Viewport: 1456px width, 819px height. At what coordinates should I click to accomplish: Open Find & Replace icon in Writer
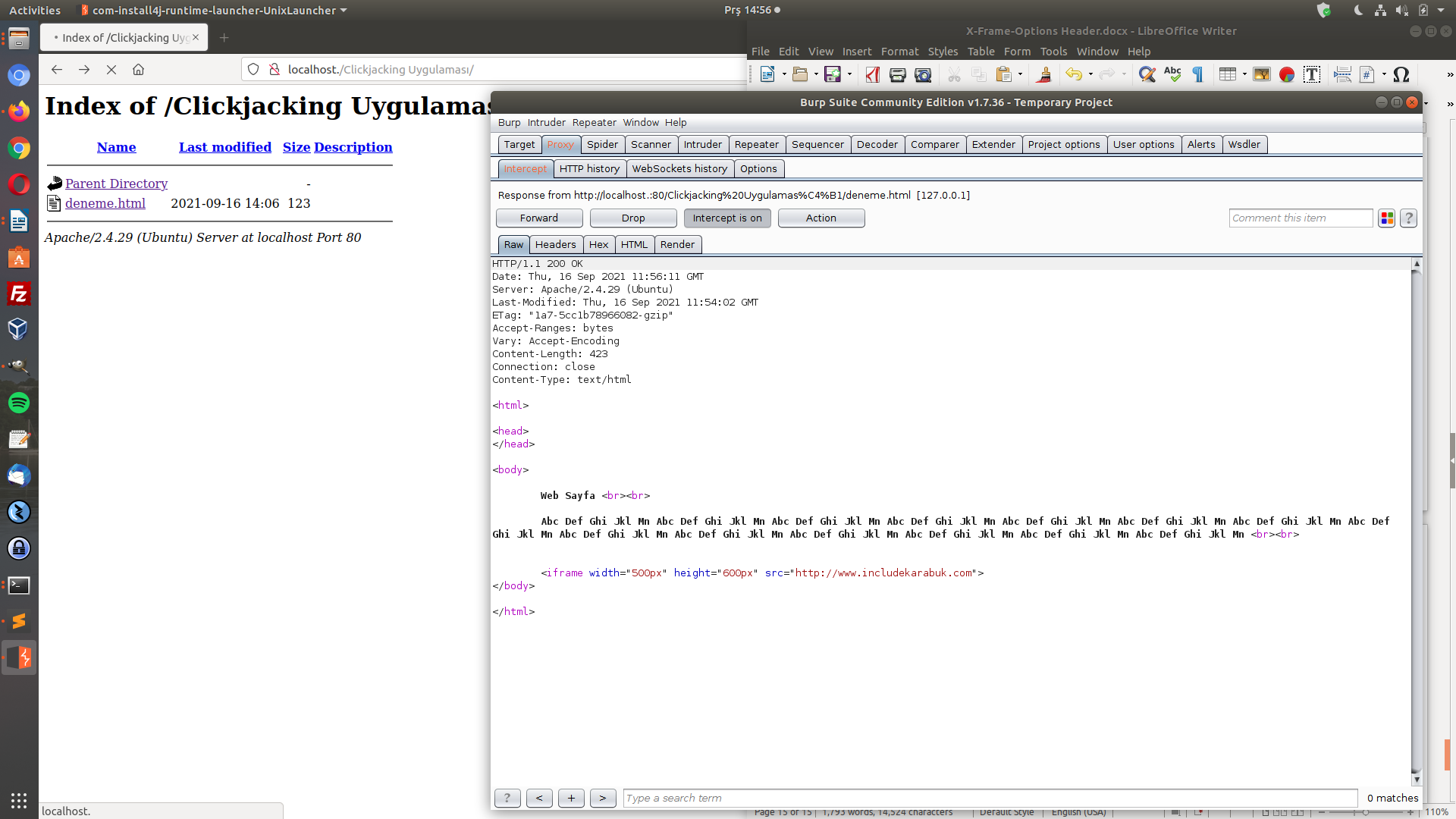tap(1147, 74)
